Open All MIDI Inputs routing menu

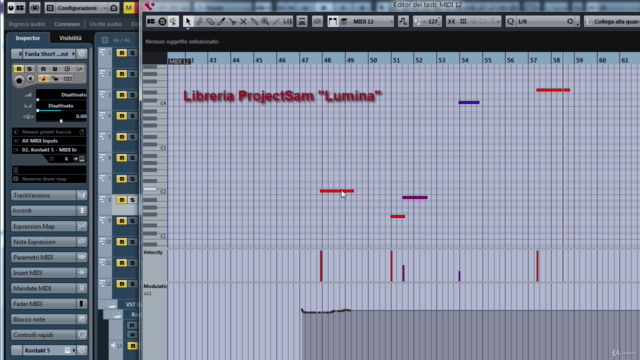(49, 141)
